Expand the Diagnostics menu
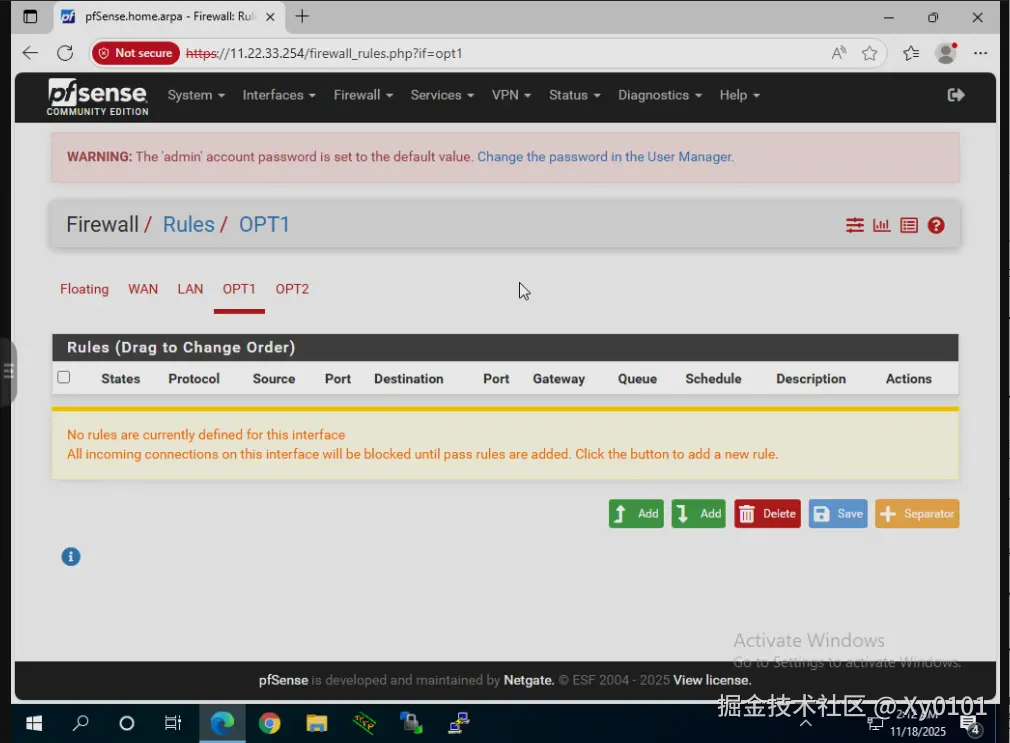Viewport: 1010px width, 743px height. tap(660, 95)
